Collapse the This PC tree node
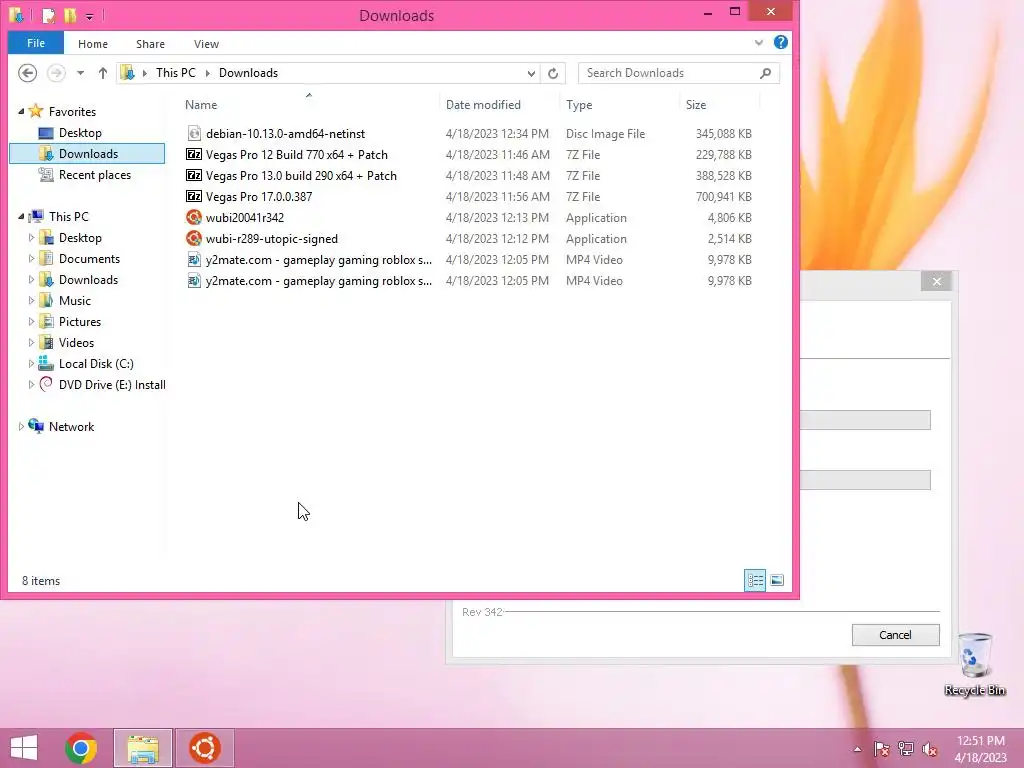The height and width of the screenshot is (768, 1024). pos(21,216)
